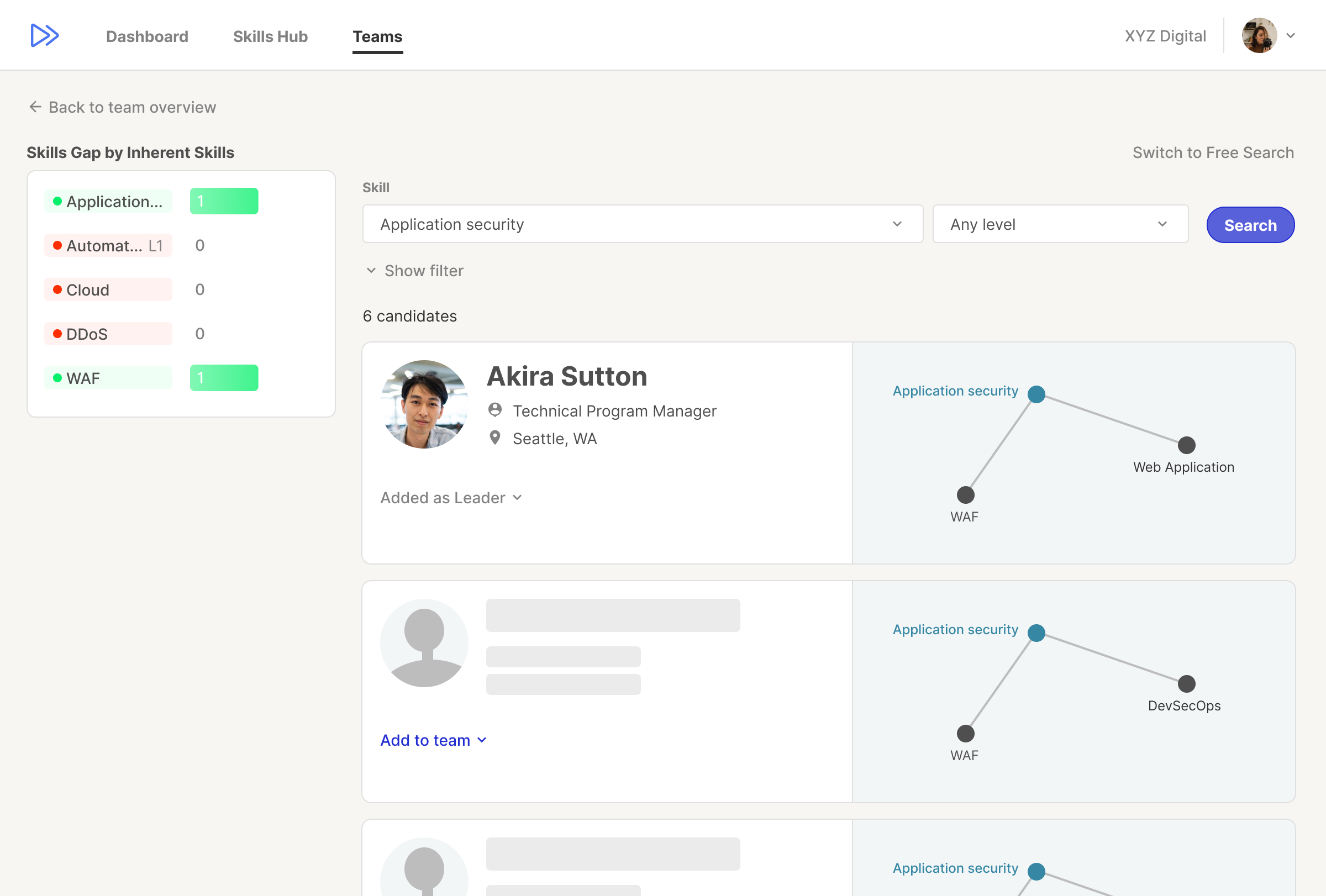1326x896 pixels.
Task: Open the Any level dropdown
Action: pyautogui.click(x=1060, y=224)
